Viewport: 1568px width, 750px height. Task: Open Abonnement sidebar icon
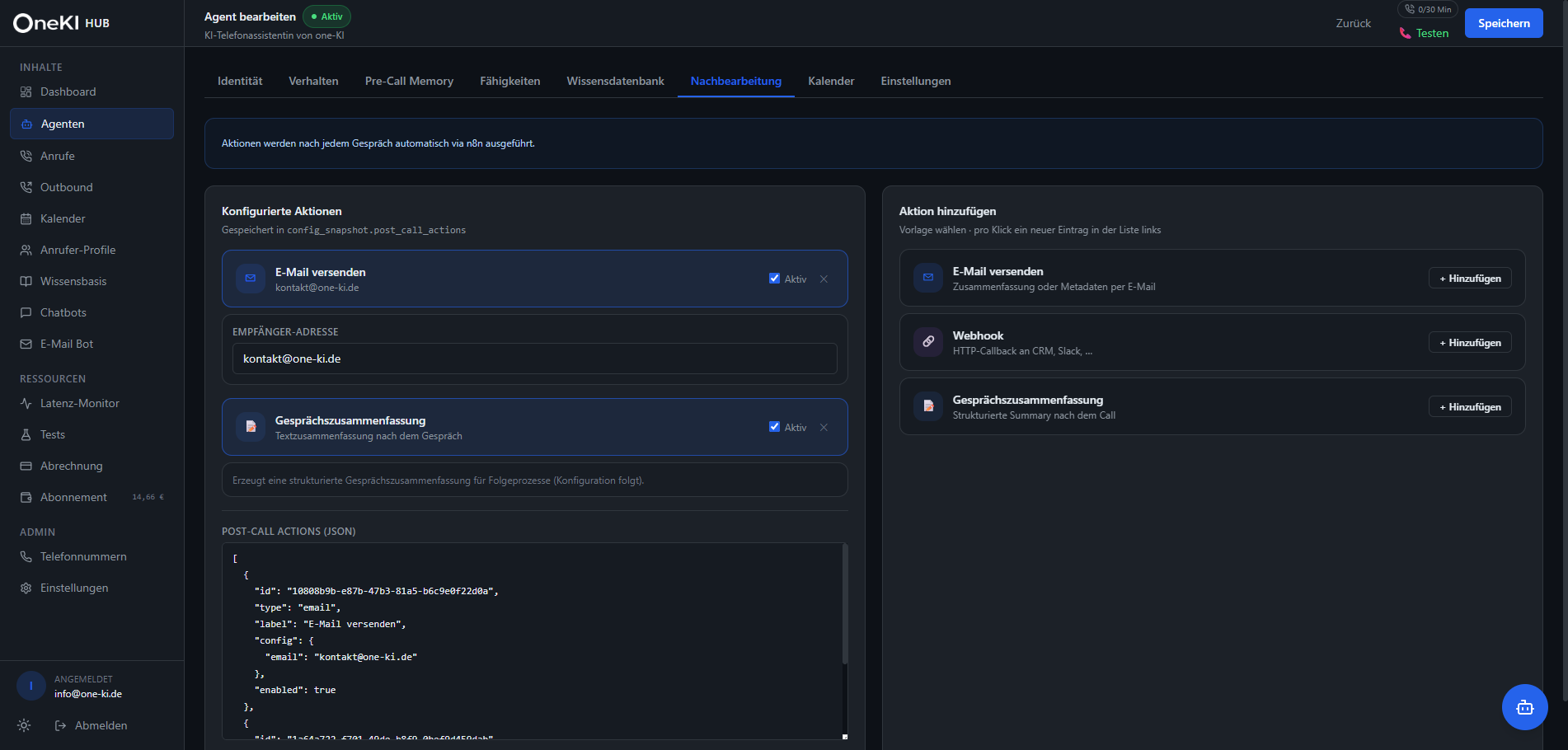[26, 497]
